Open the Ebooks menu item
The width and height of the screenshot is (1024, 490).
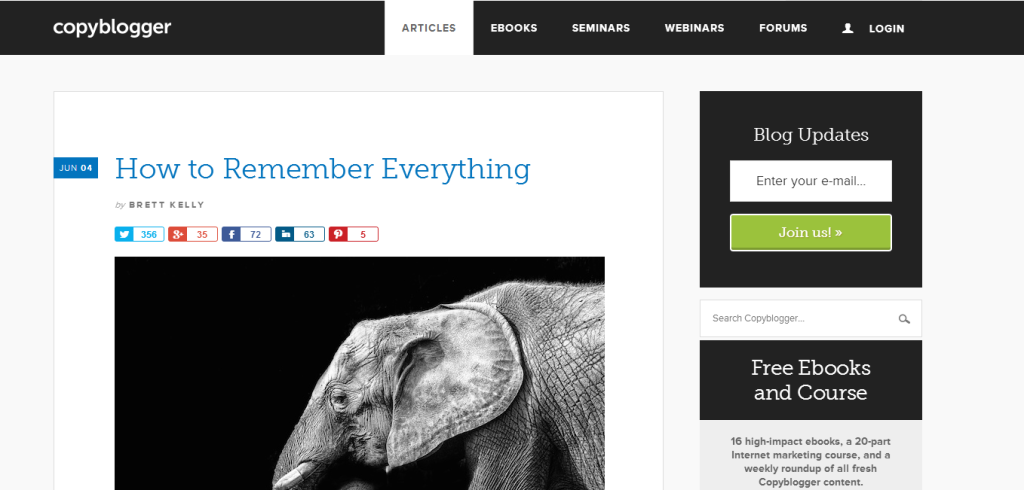(514, 28)
